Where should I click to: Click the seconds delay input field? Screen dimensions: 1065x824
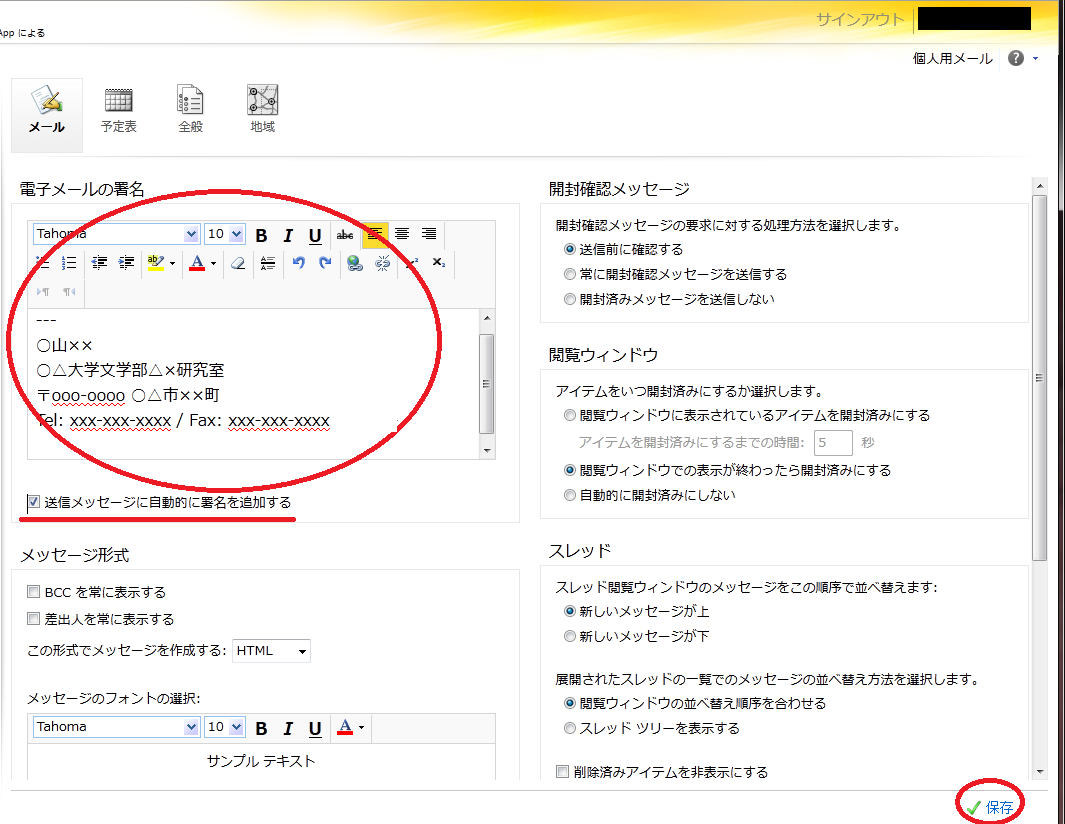click(833, 443)
